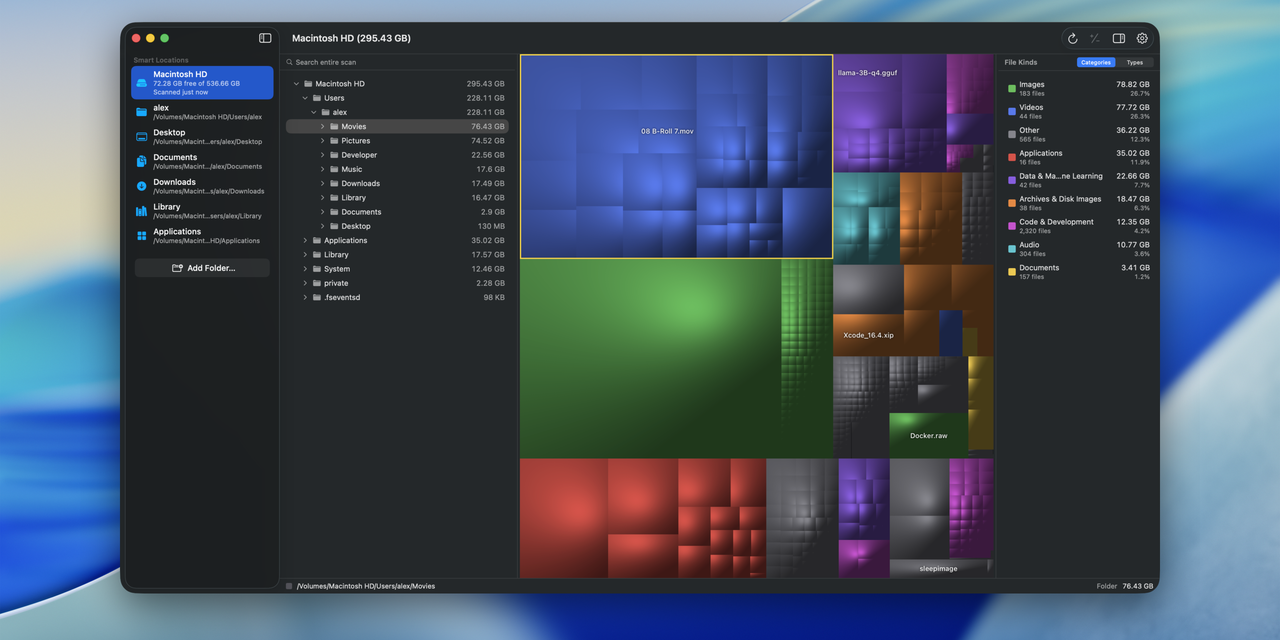Open settings with the gear icon
1280x640 pixels.
coord(1142,38)
